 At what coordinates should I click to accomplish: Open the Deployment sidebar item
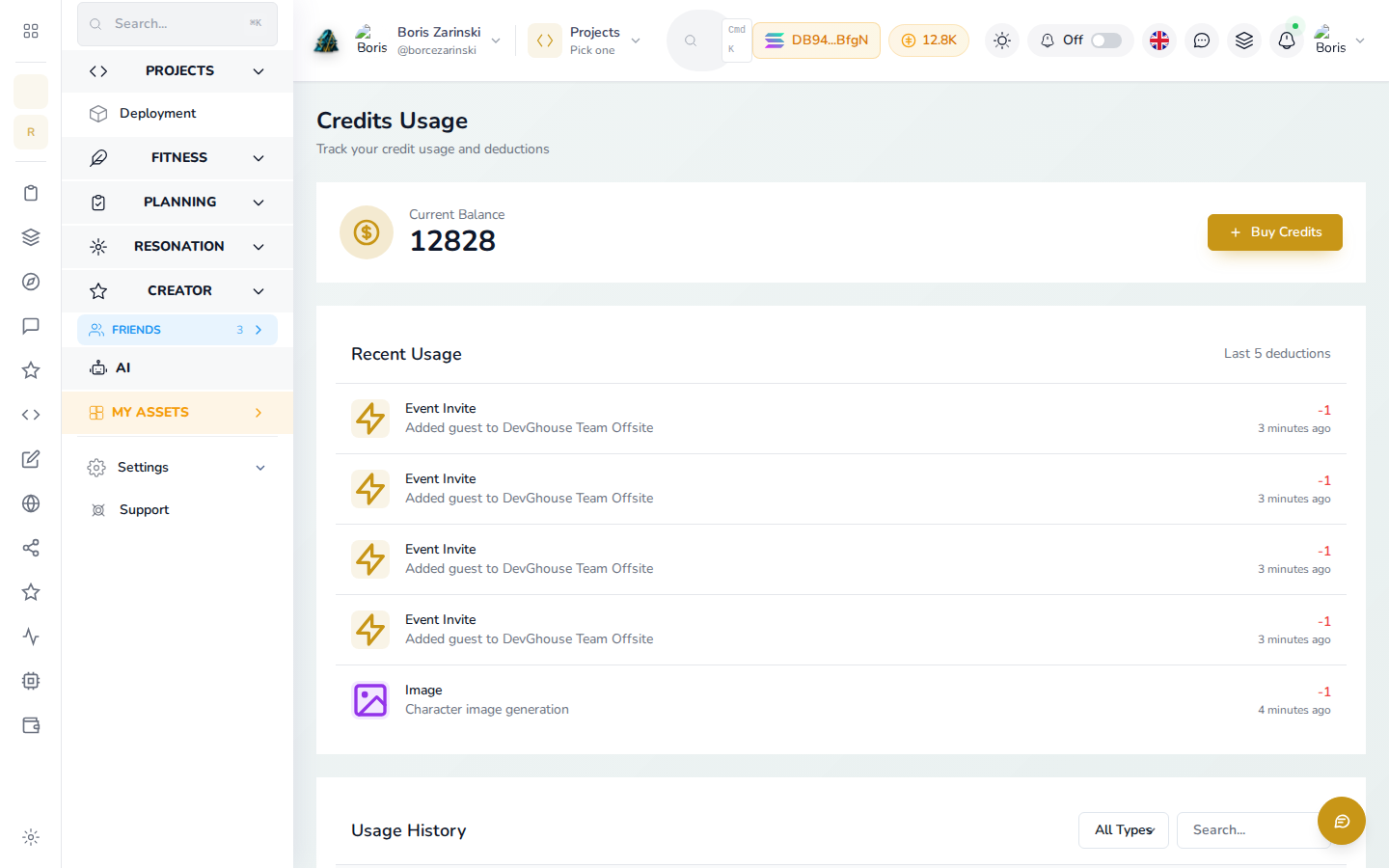tap(177, 114)
